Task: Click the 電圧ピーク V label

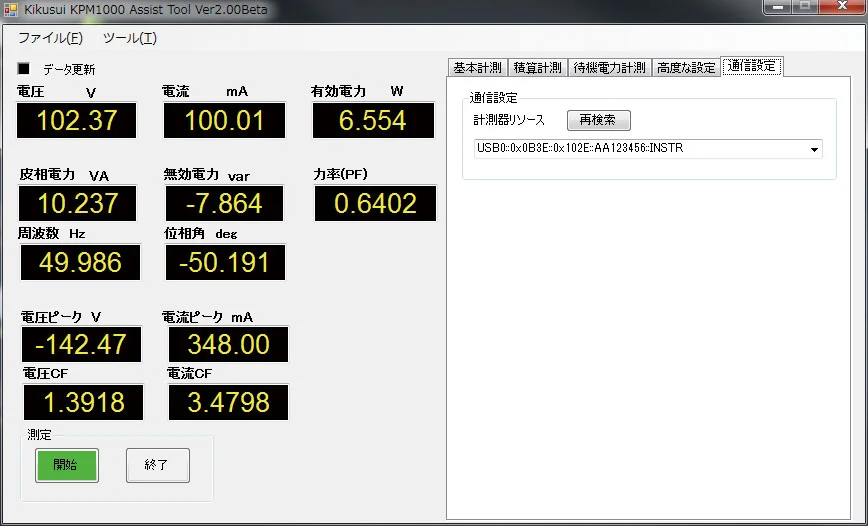Action: (x=61, y=317)
